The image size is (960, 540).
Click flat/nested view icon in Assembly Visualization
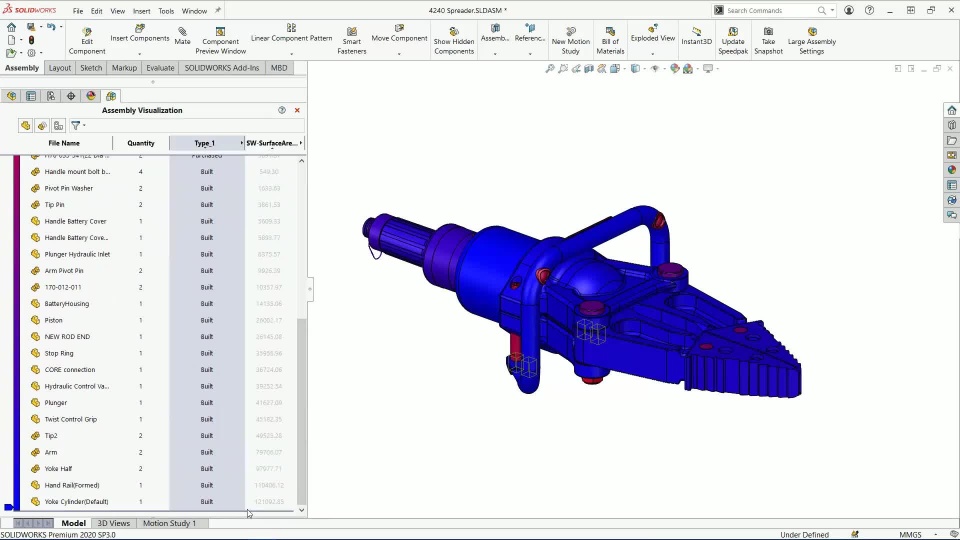(x=25, y=126)
